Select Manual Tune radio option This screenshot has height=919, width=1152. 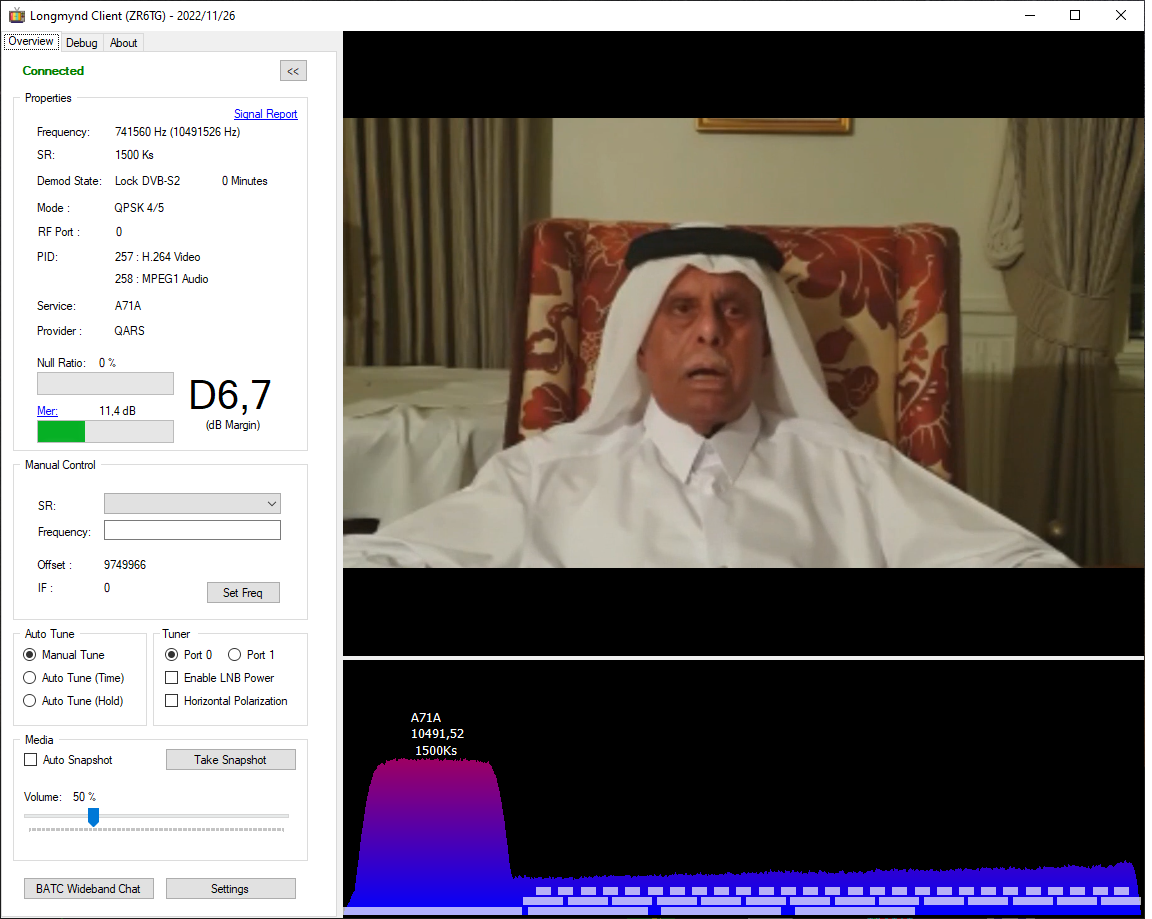tap(30, 655)
